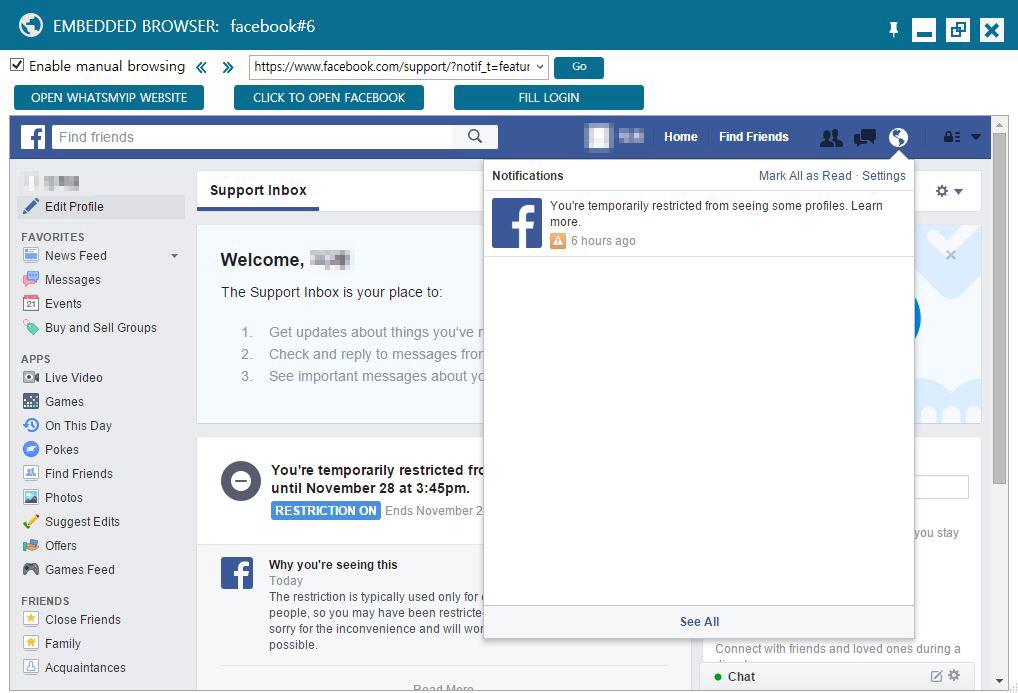Open the messages icon in the header

point(865,137)
